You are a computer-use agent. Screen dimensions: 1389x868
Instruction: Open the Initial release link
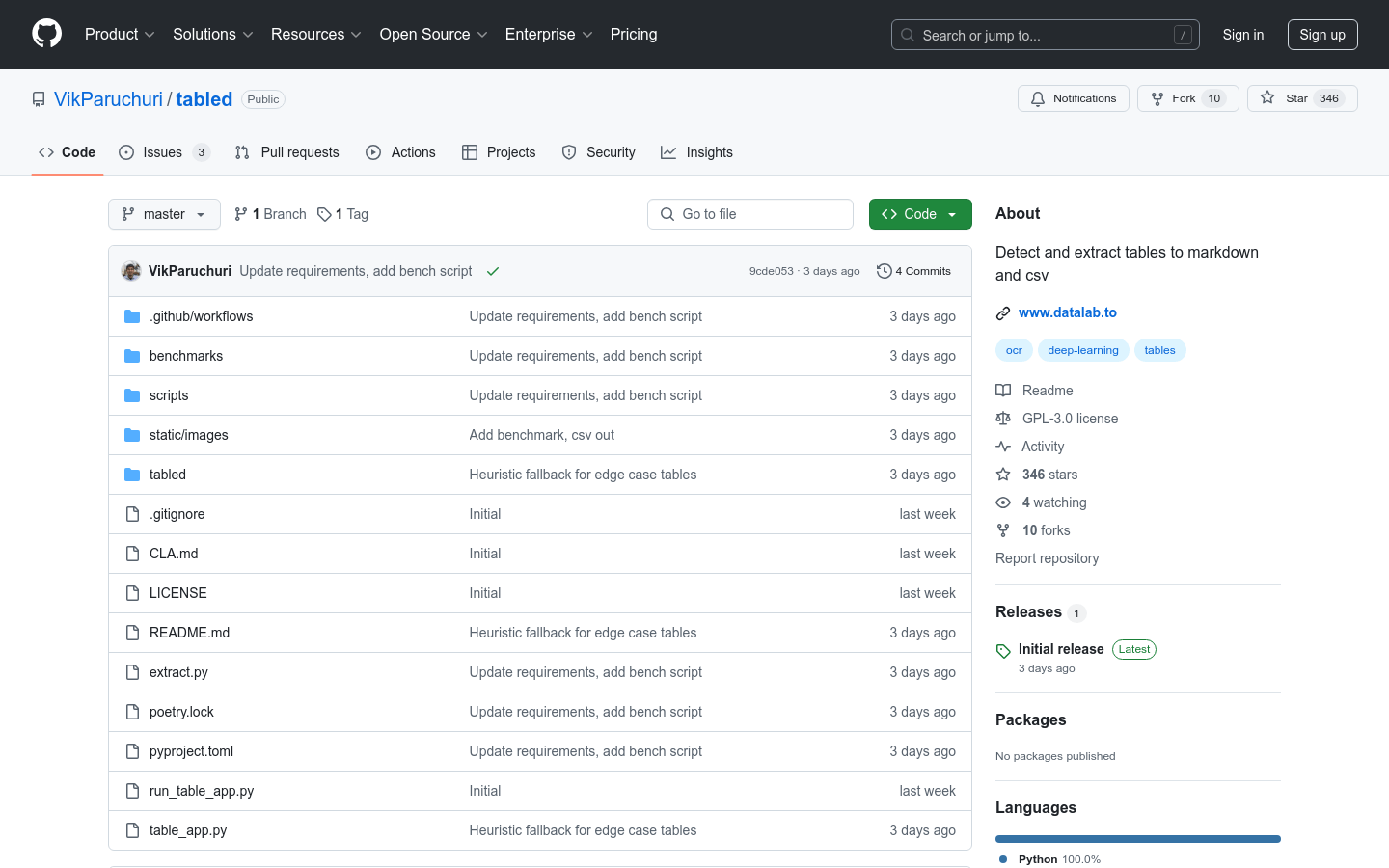pyautogui.click(x=1061, y=649)
